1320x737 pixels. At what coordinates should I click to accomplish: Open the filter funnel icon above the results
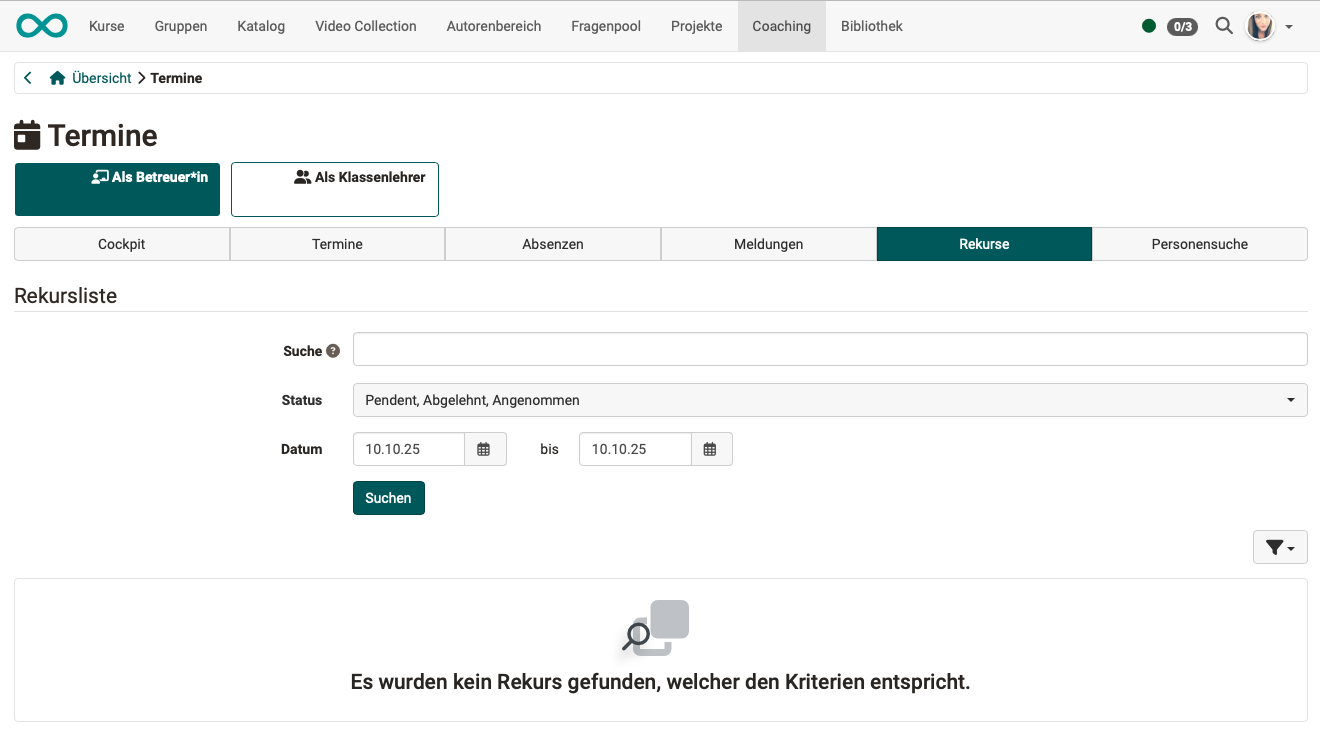pos(1275,547)
